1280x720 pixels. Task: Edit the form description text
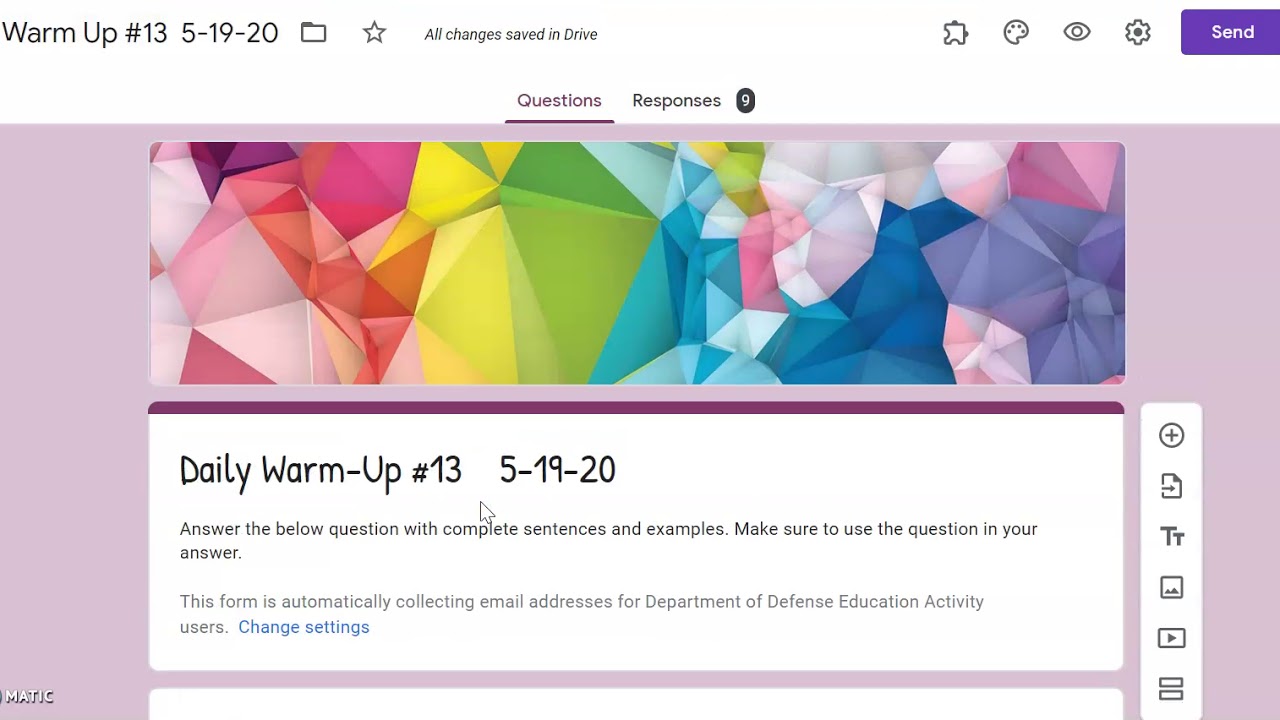coord(608,541)
